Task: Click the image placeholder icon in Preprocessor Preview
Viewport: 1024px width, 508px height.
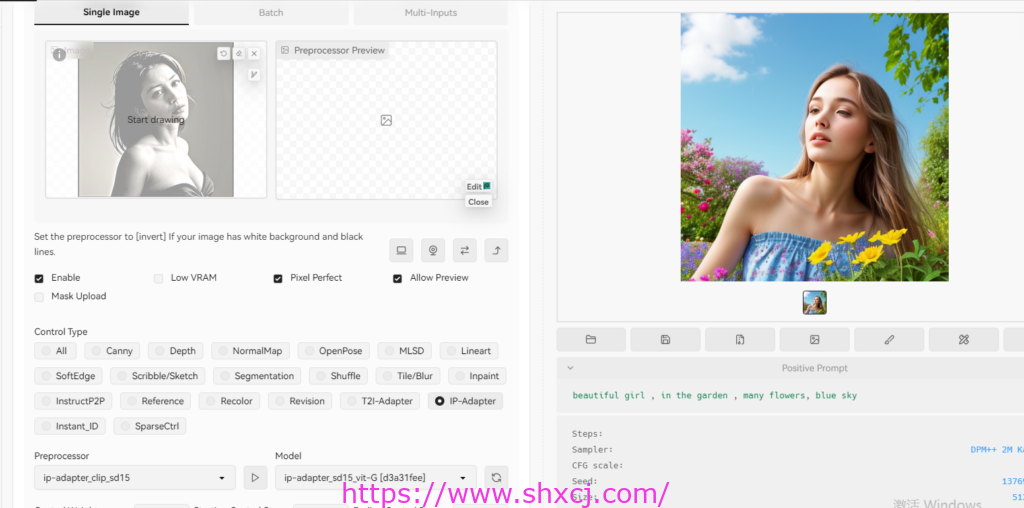Action: pyautogui.click(x=386, y=120)
